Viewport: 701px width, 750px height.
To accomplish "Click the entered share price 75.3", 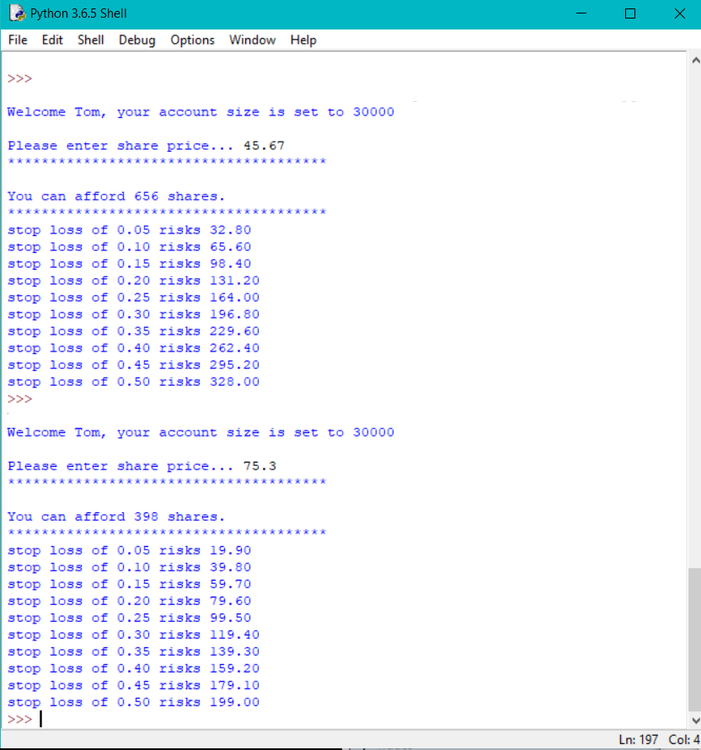I will [x=260, y=466].
